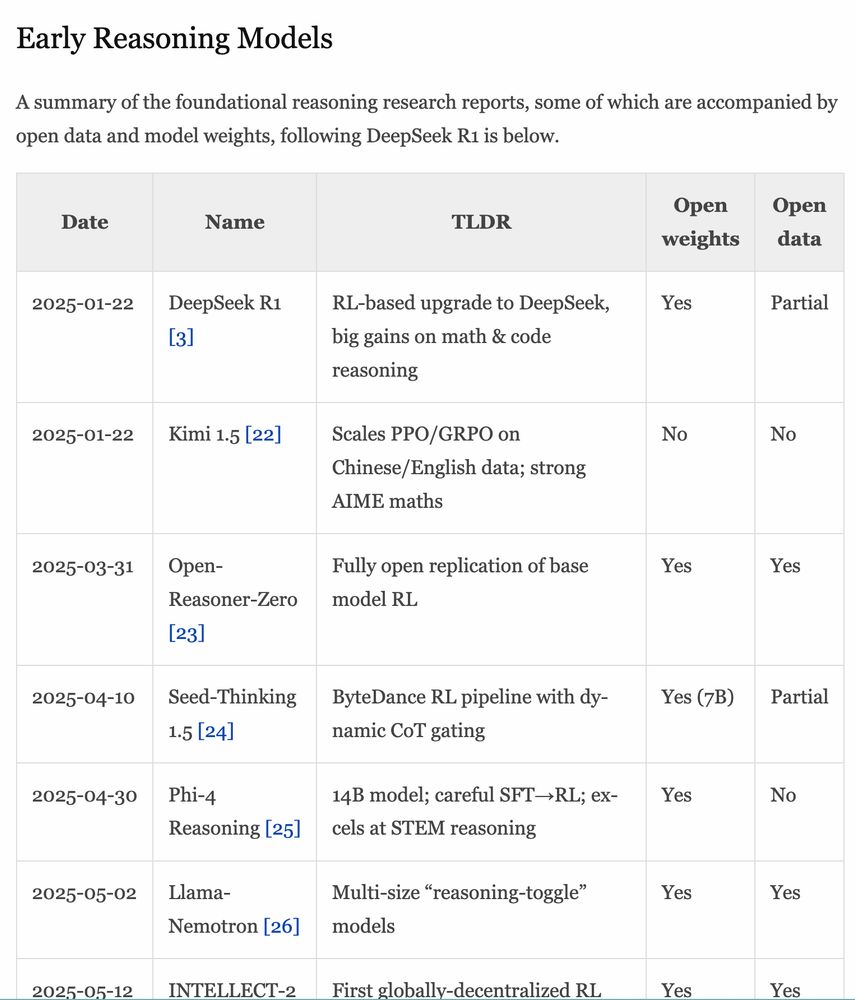Click the Open weights column header
Image resolution: width=855 pixels, height=1000 pixels.
(x=700, y=222)
